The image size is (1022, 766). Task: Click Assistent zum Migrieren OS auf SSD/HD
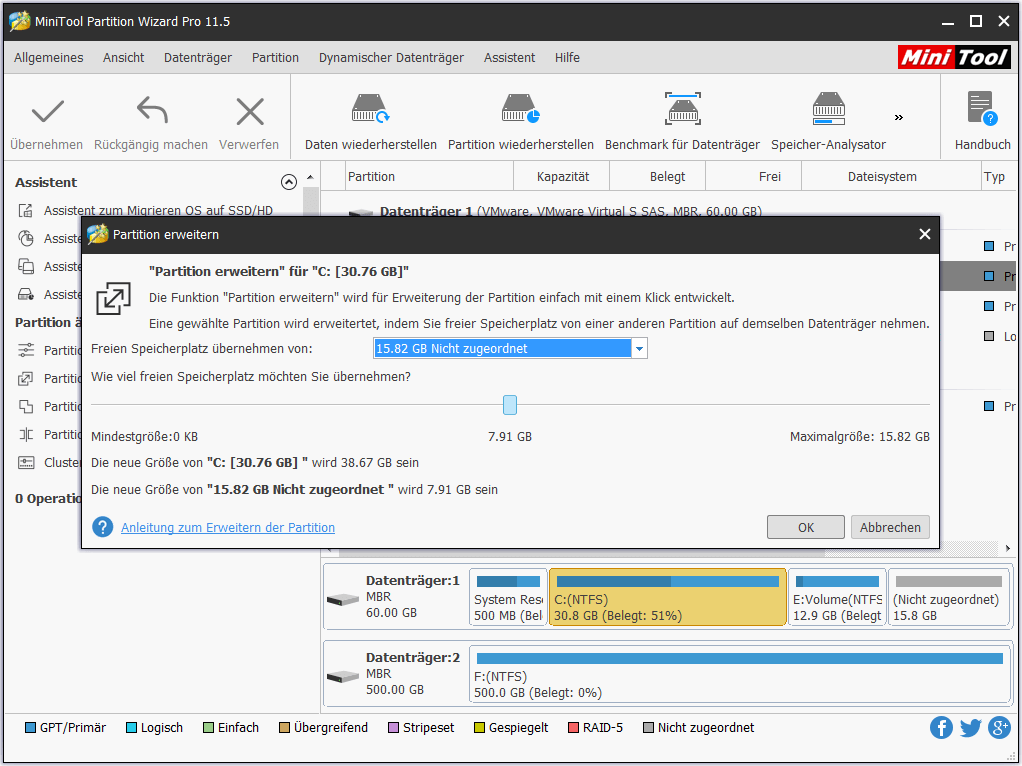tap(158, 211)
